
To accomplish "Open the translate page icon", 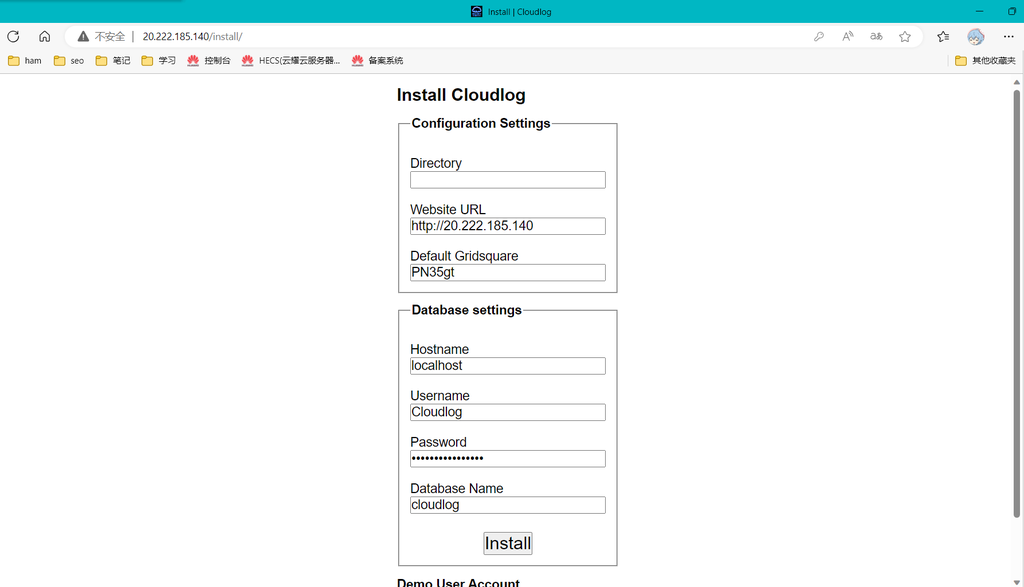I will pos(876,37).
